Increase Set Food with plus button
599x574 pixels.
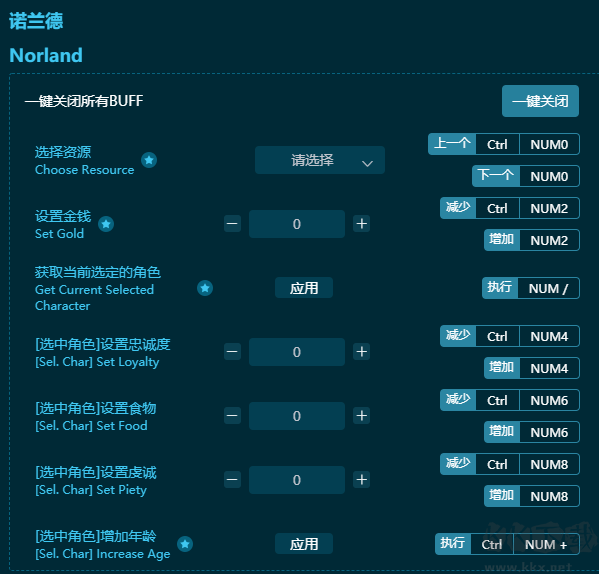[361, 416]
